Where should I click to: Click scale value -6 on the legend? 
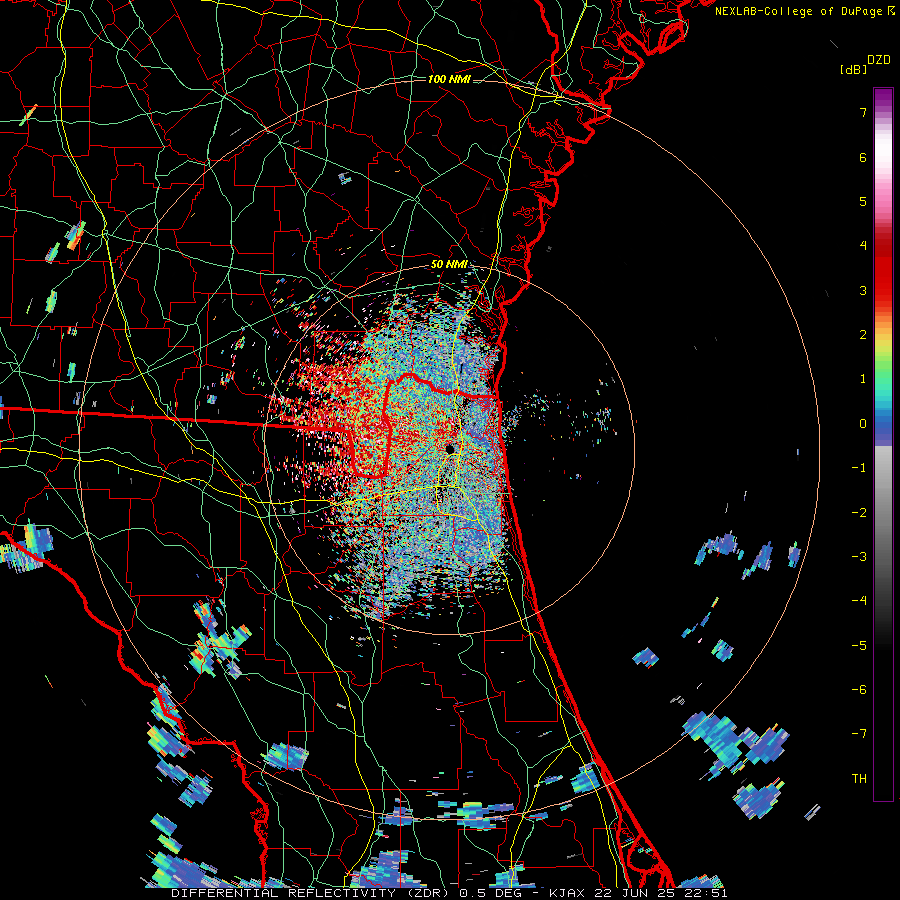[859, 690]
